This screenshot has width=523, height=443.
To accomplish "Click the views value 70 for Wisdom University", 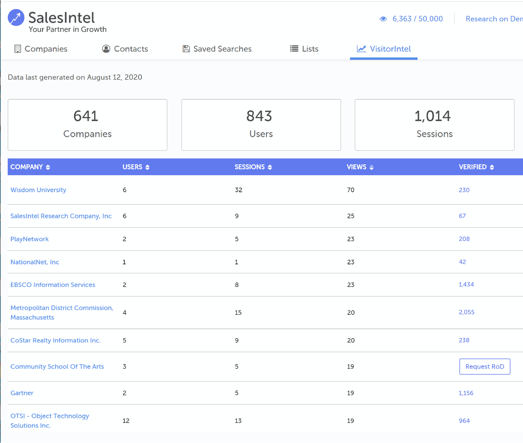I will tap(351, 190).
